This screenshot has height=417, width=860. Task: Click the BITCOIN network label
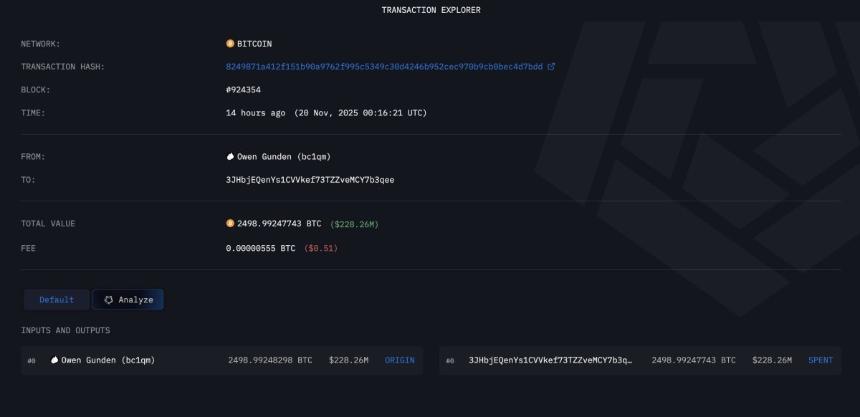(x=254, y=43)
